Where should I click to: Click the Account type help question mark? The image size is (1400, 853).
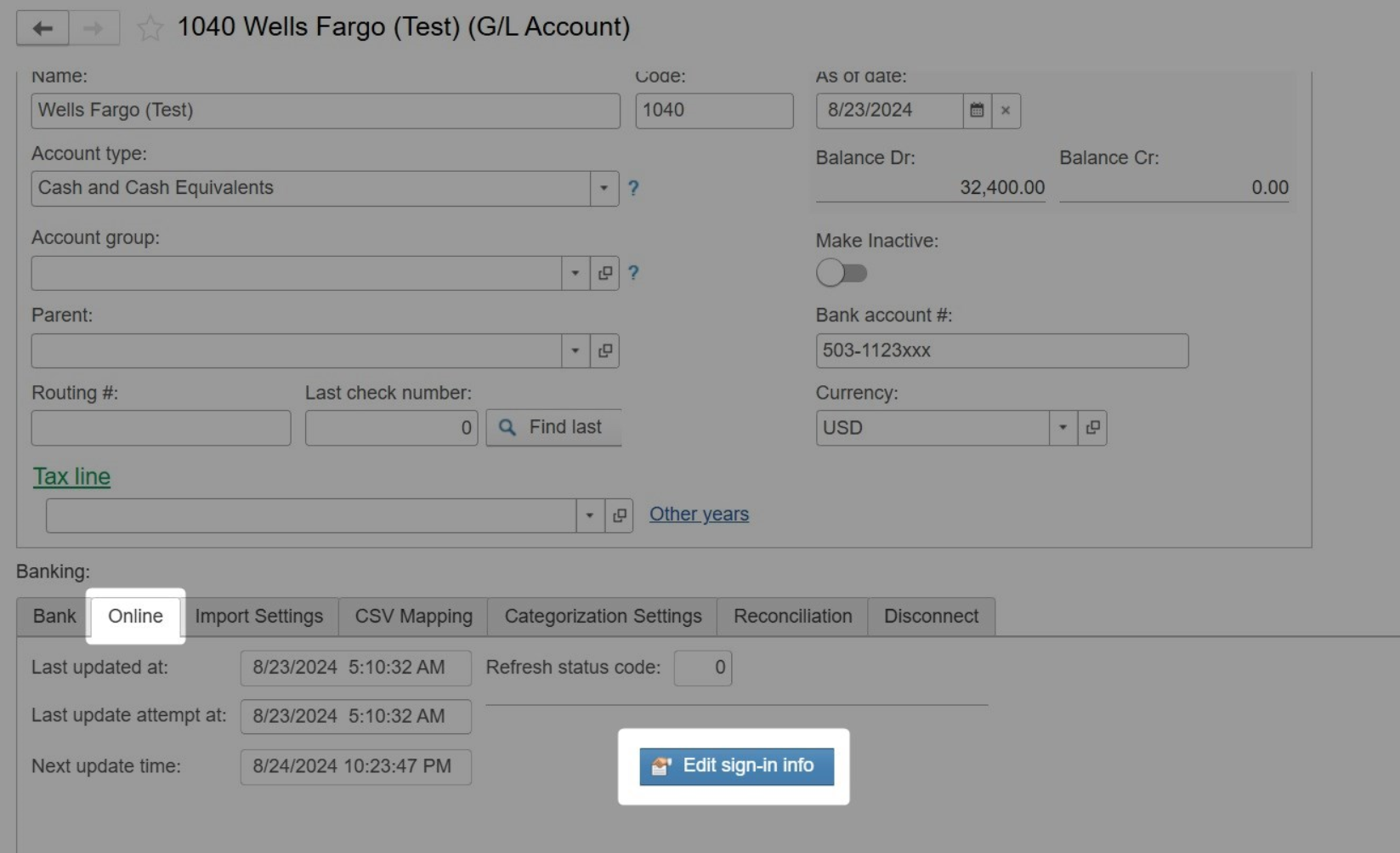click(x=633, y=189)
